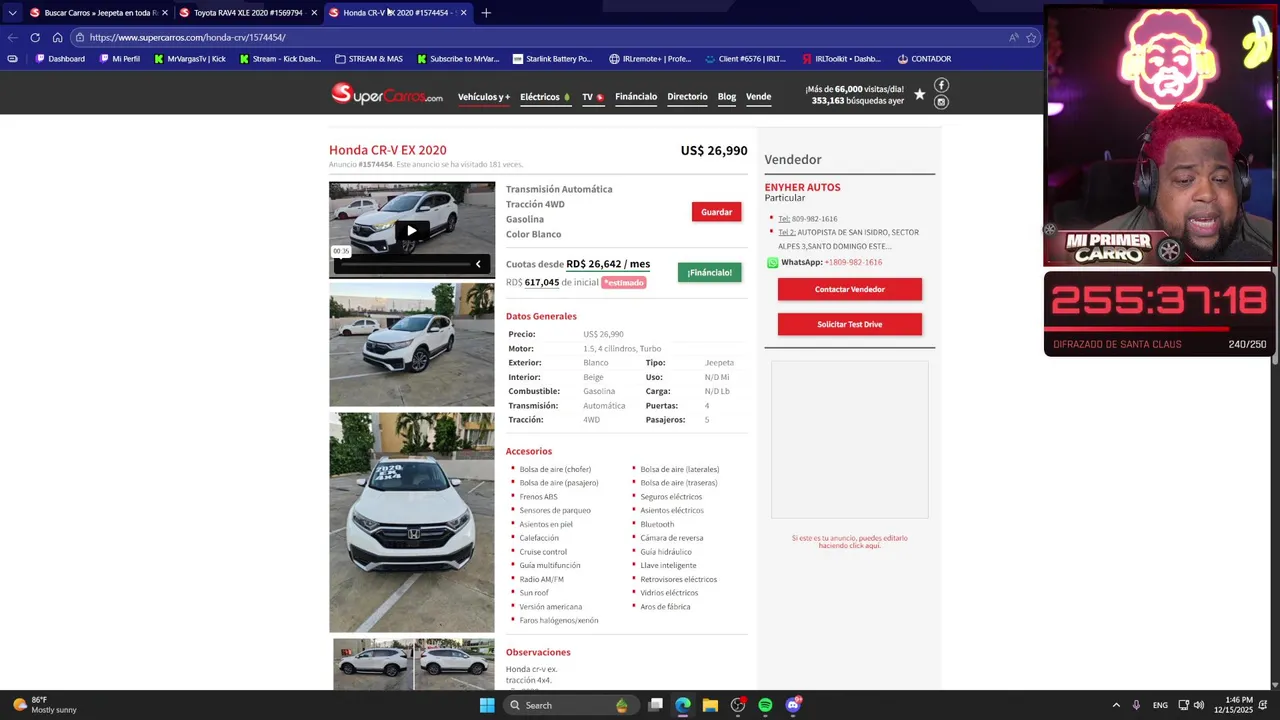Click the video gallery previous arrow
Viewport: 1280px width, 720px height.
click(478, 264)
